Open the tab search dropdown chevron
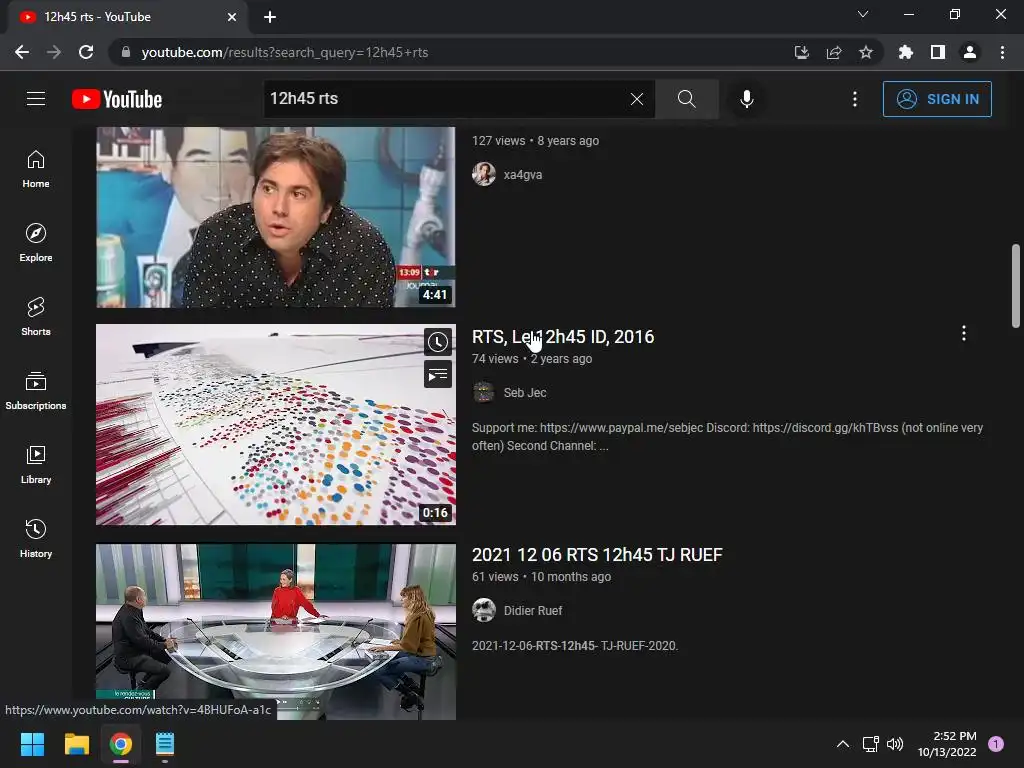Viewport: 1024px width, 768px height. [863, 14]
